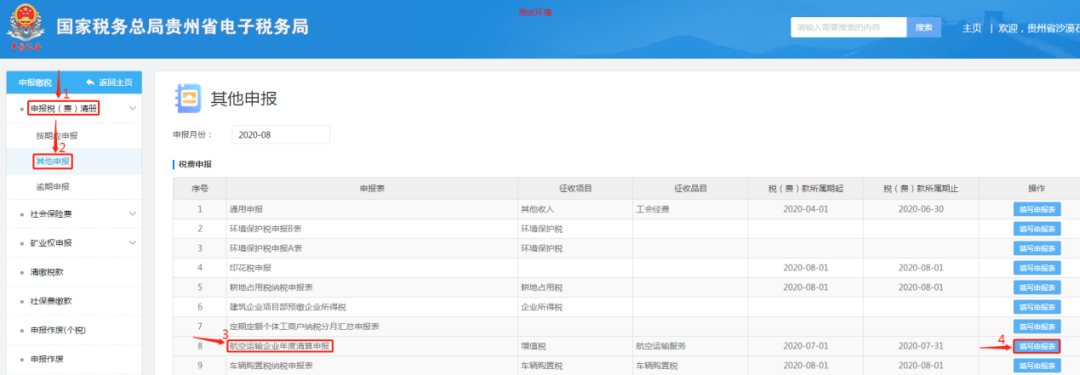The height and width of the screenshot is (375, 1080).
Task: Collapse the 申报税(费)清册 chevron
Action: point(132,108)
